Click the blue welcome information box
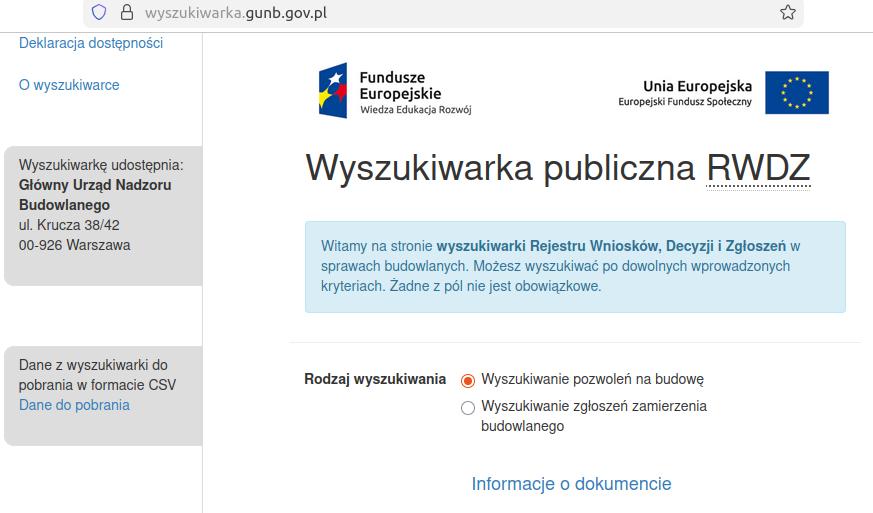The image size is (873, 513). (575, 266)
